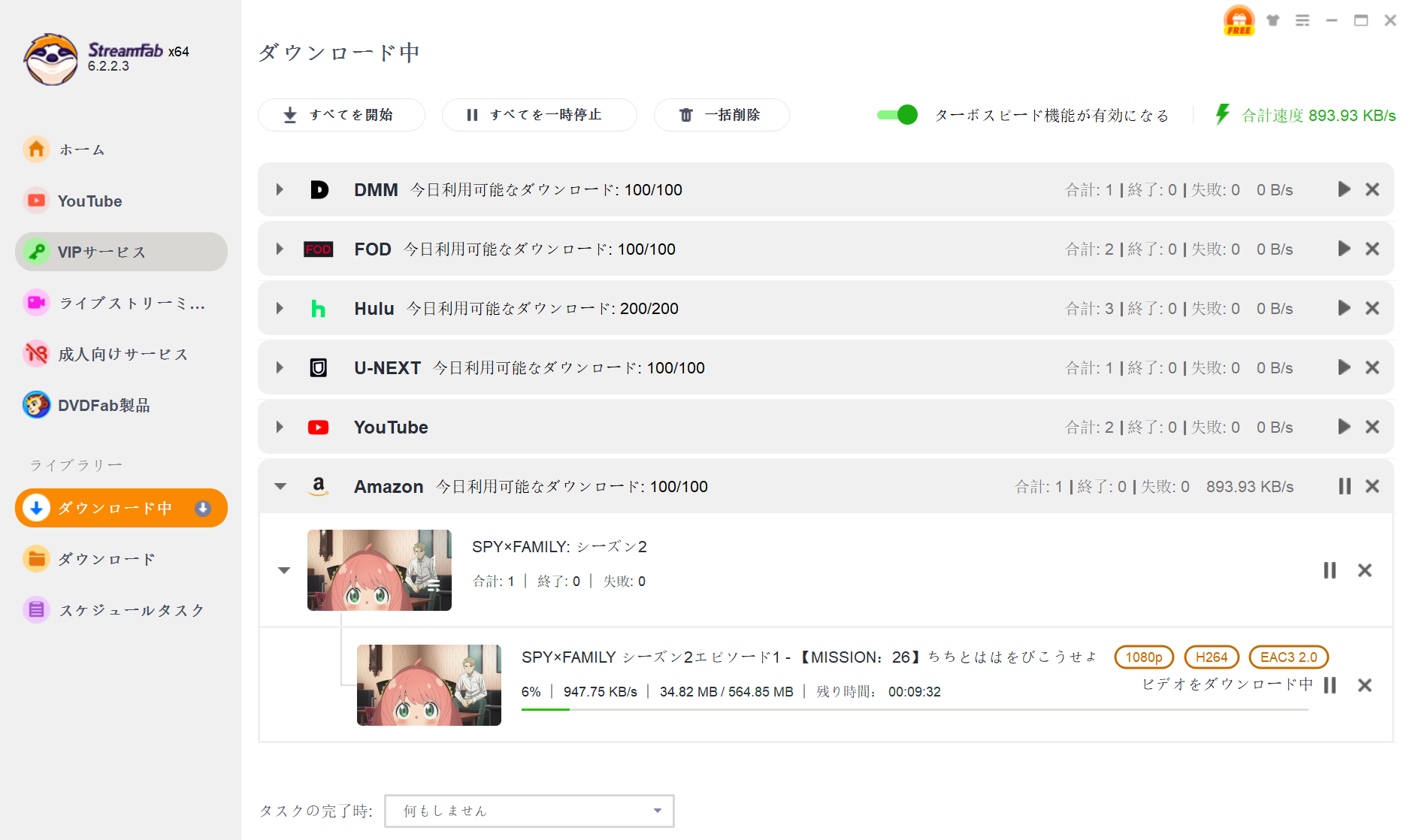
Task: Go to ダウンロード中 library tab
Action: [x=121, y=508]
